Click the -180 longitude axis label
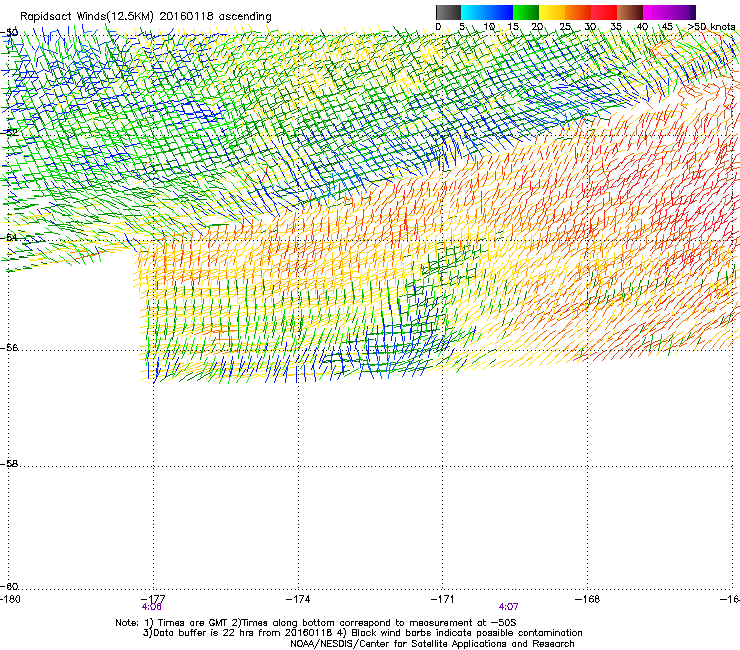This screenshot has height=650, width=740. (x=10, y=599)
